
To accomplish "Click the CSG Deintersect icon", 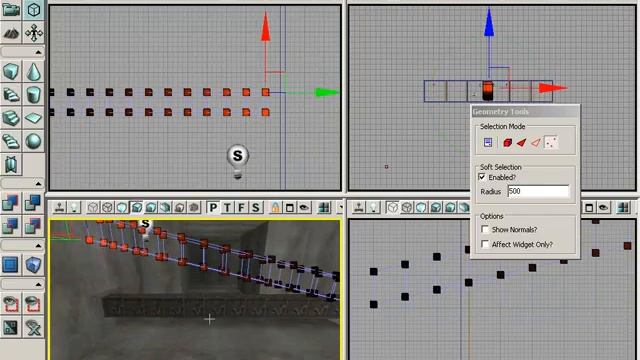I will [33, 226].
